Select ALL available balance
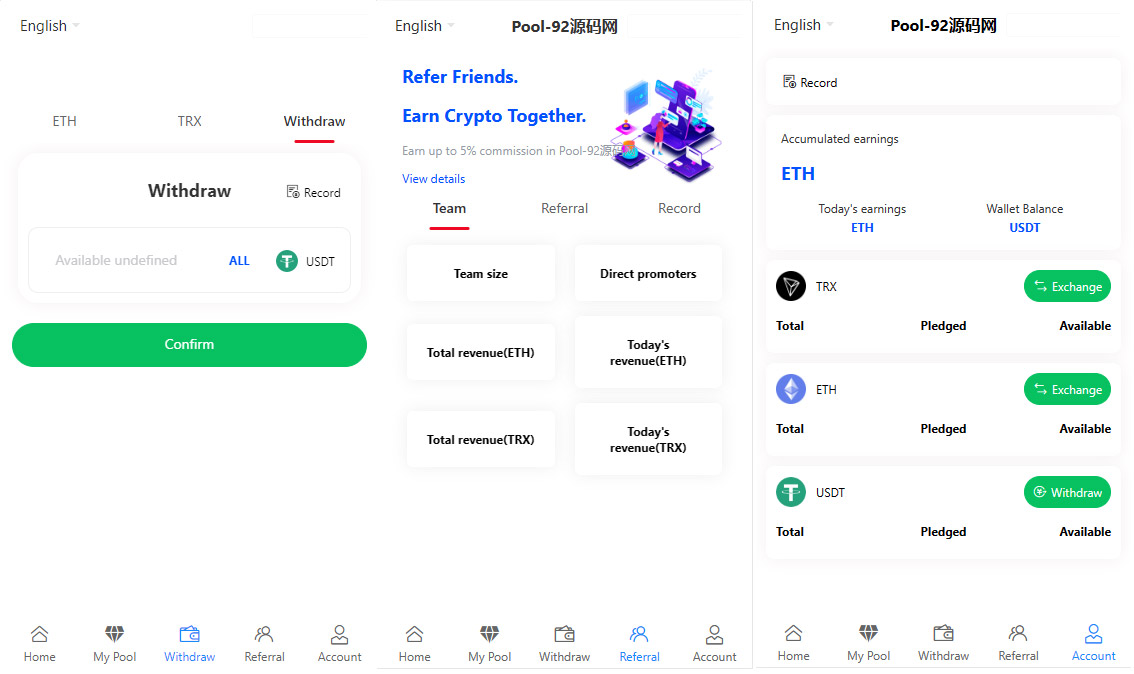The height and width of the screenshot is (674, 1134). tap(239, 261)
